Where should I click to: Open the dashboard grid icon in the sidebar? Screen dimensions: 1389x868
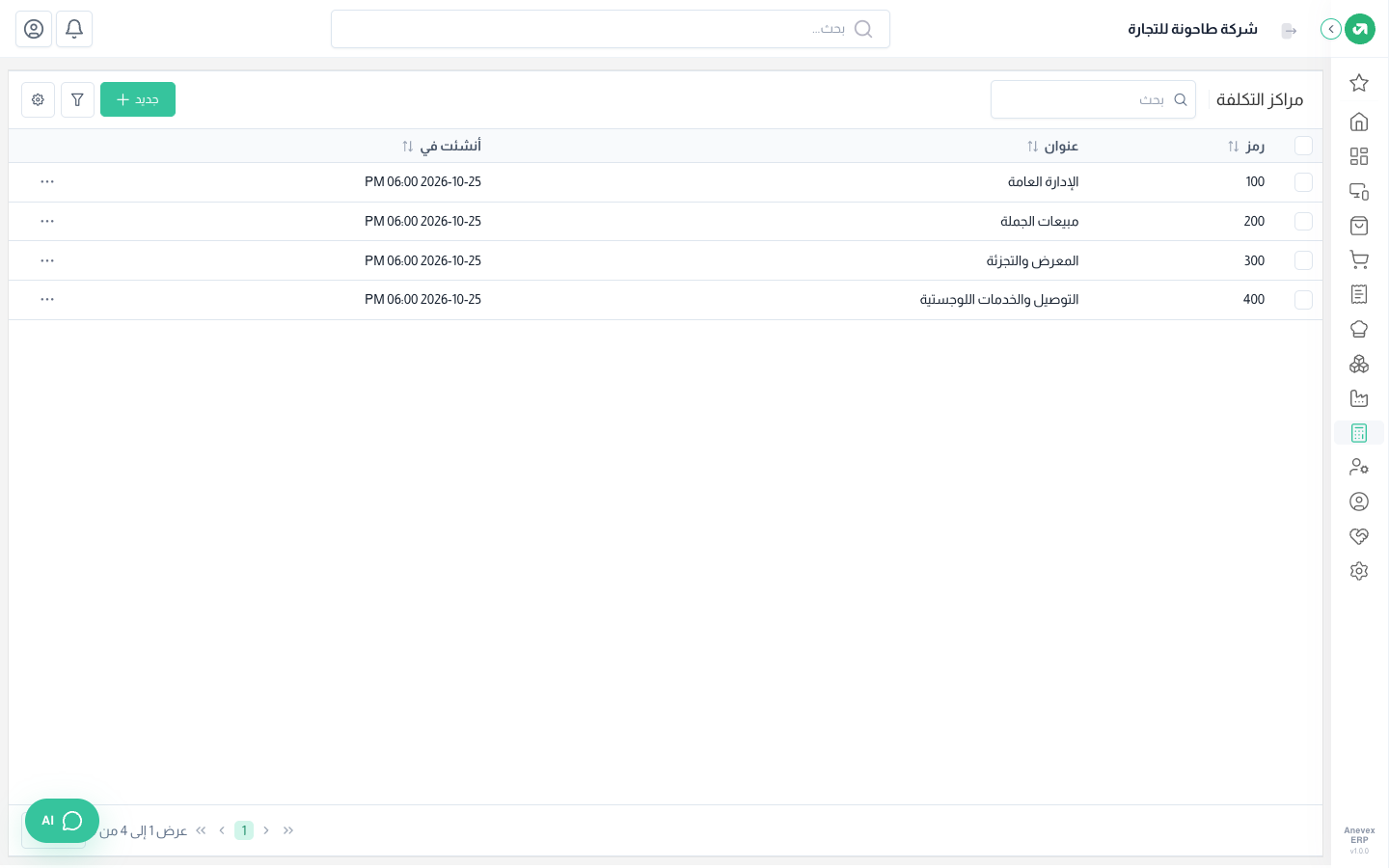[x=1359, y=156]
